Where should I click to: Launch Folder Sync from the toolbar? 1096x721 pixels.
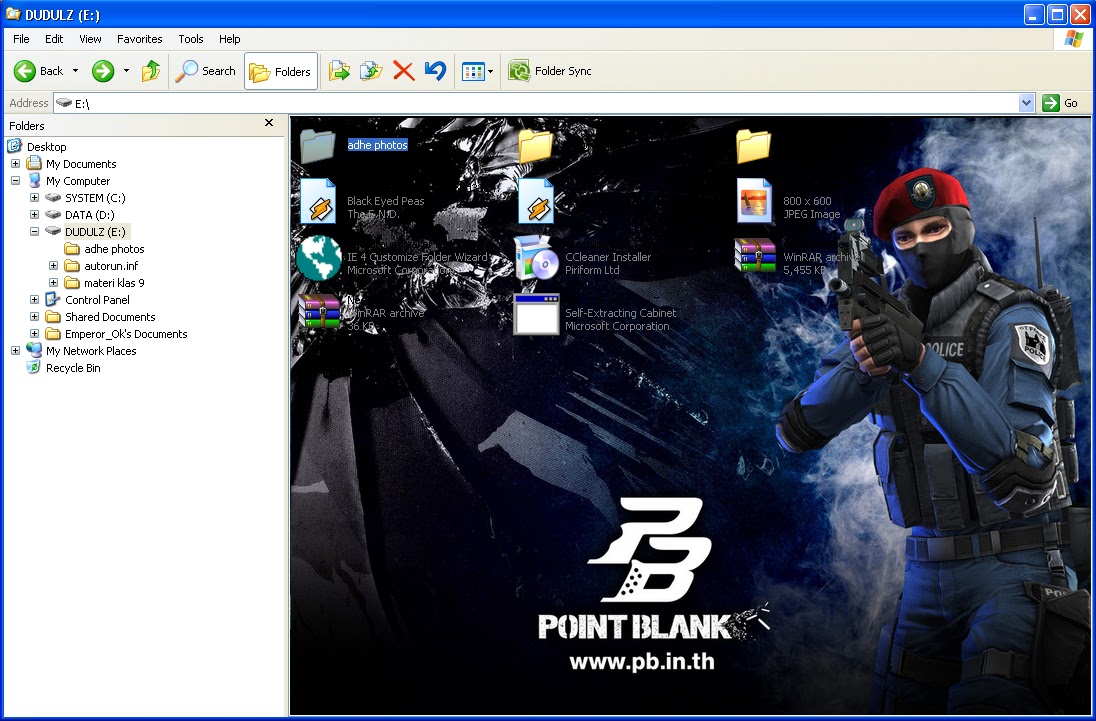(549, 71)
